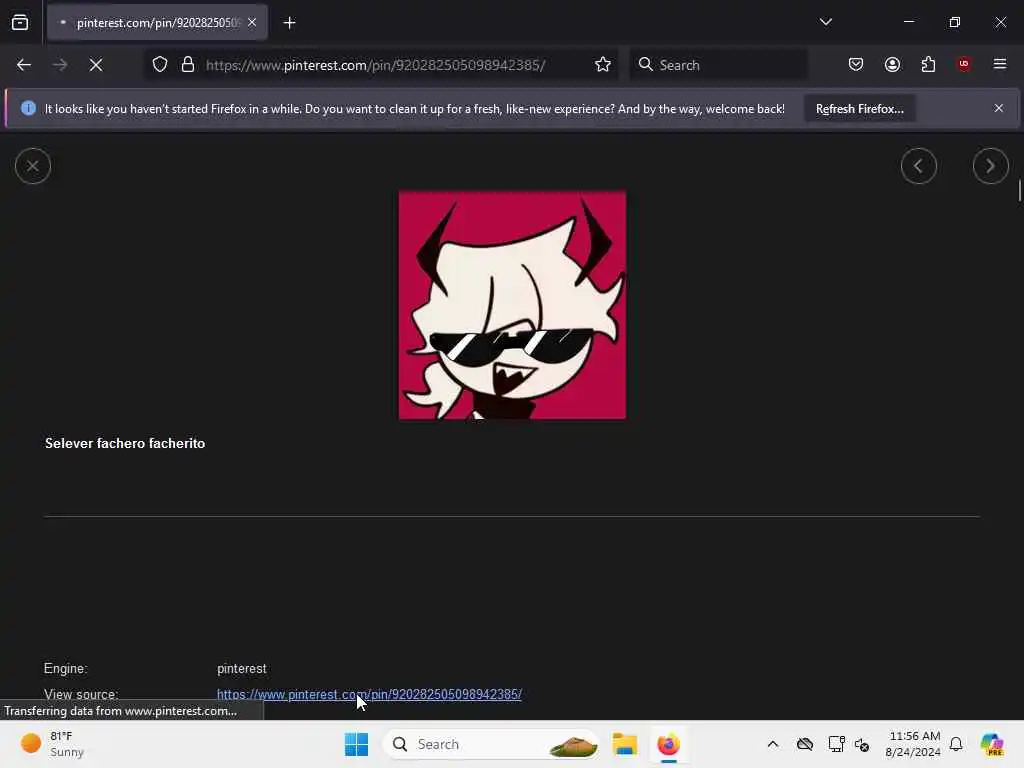Open Save to Pocket
The width and height of the screenshot is (1024, 768).
[x=856, y=64]
